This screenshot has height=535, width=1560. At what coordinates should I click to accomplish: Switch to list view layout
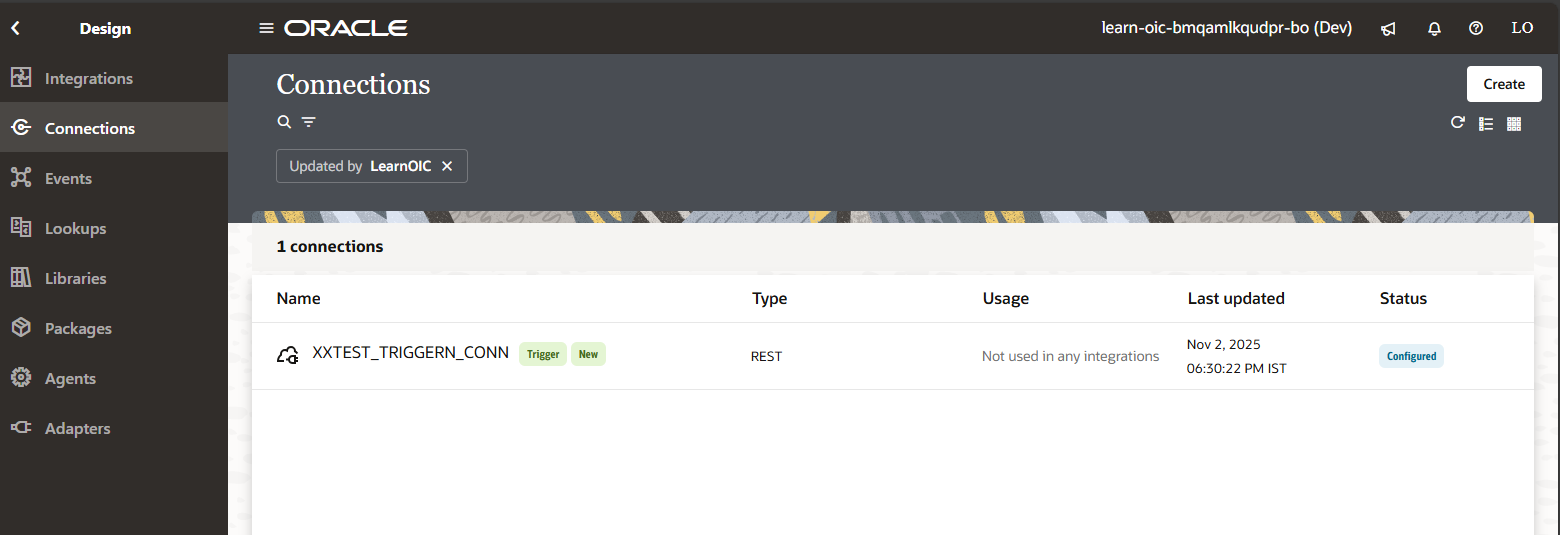tap(1486, 124)
